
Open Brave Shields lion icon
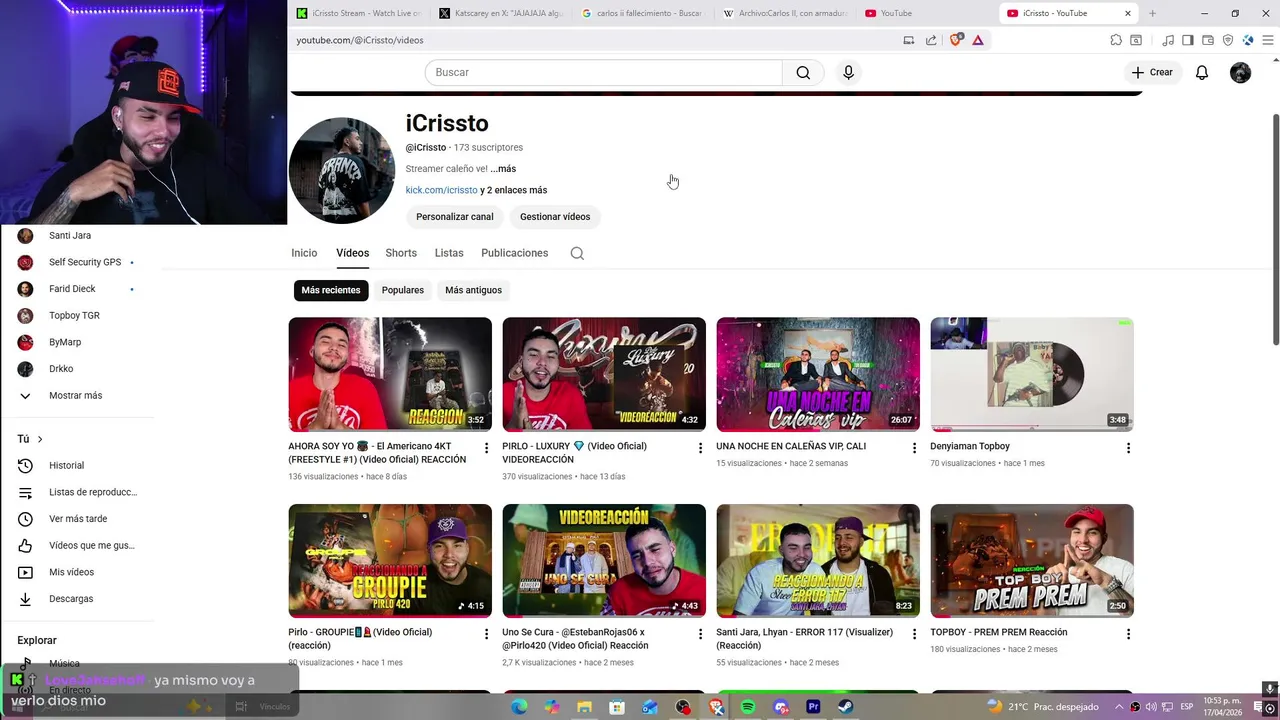point(956,40)
